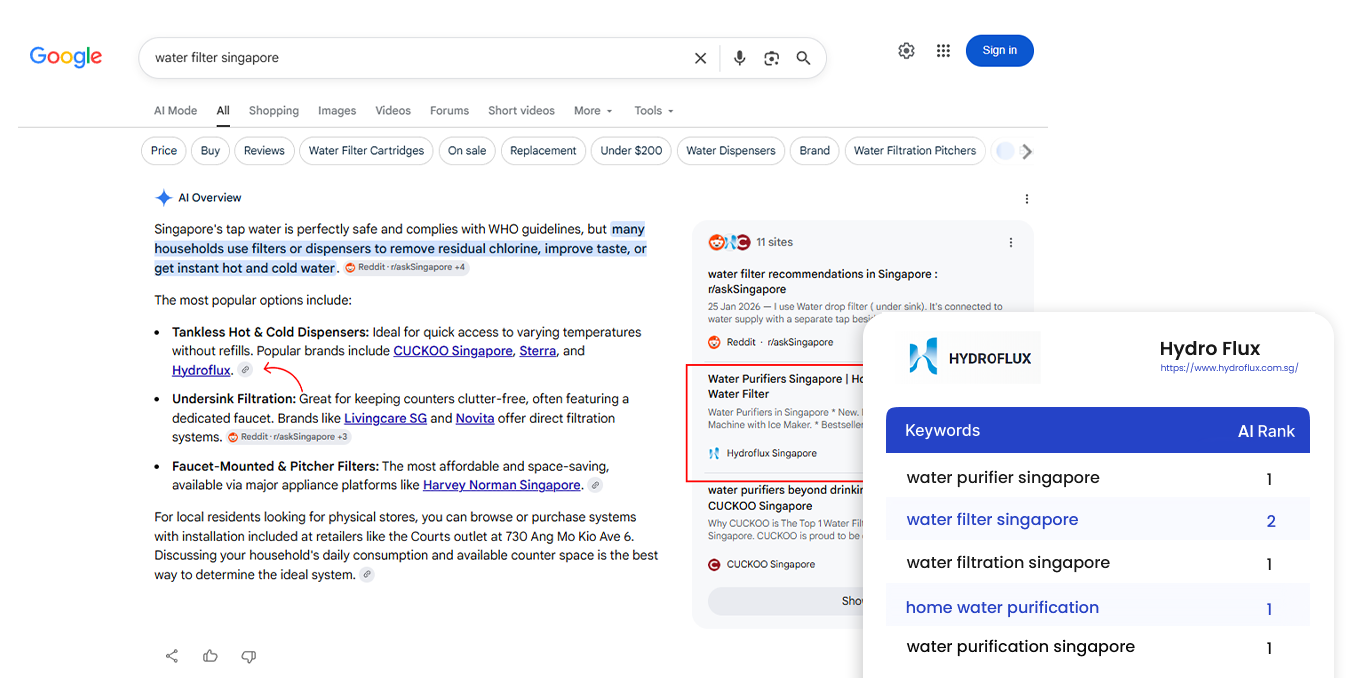Screen dimensions: 1352x678
Task: Start voice search with microphone icon
Action: (x=739, y=58)
